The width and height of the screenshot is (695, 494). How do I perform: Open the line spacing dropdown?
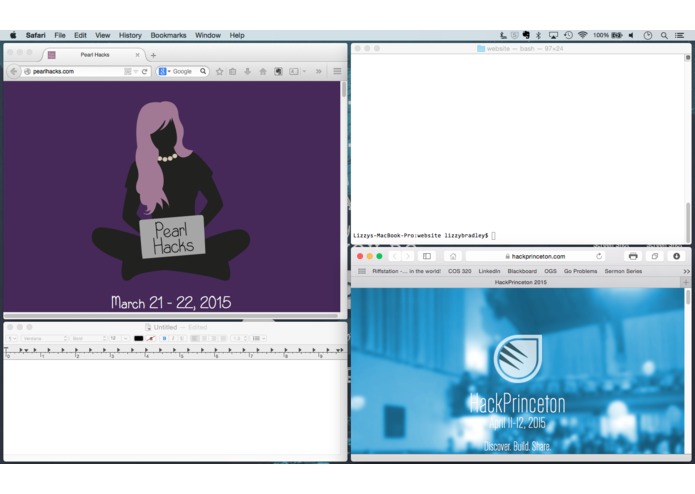pyautogui.click(x=240, y=338)
